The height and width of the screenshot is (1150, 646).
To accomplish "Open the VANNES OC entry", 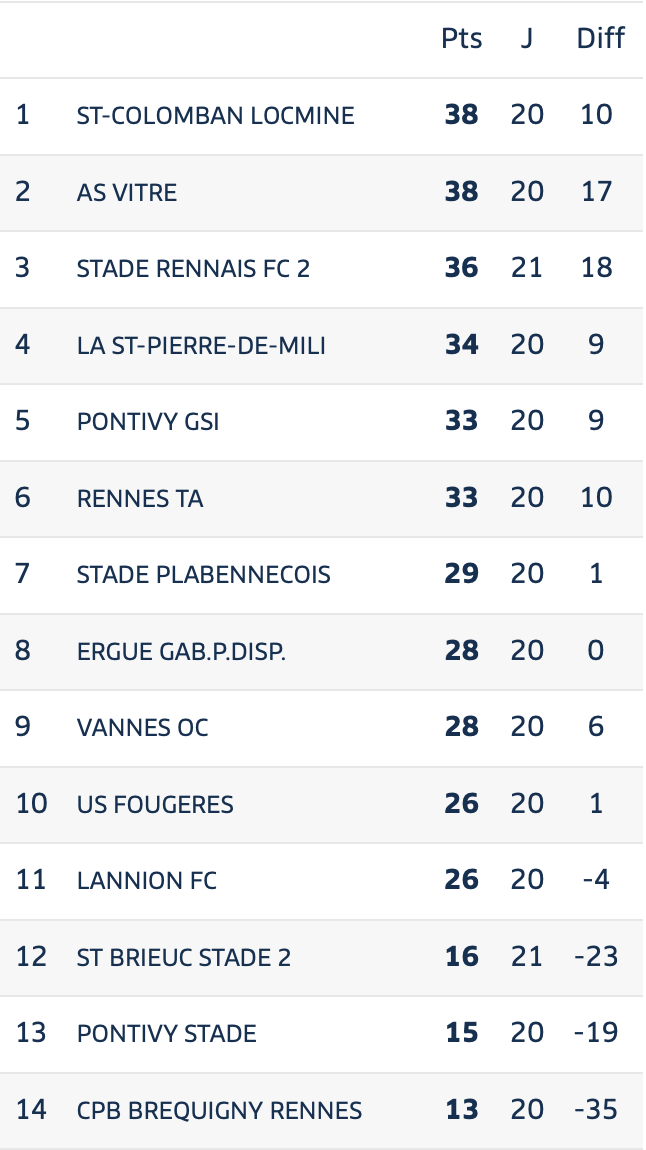I will click(142, 728).
